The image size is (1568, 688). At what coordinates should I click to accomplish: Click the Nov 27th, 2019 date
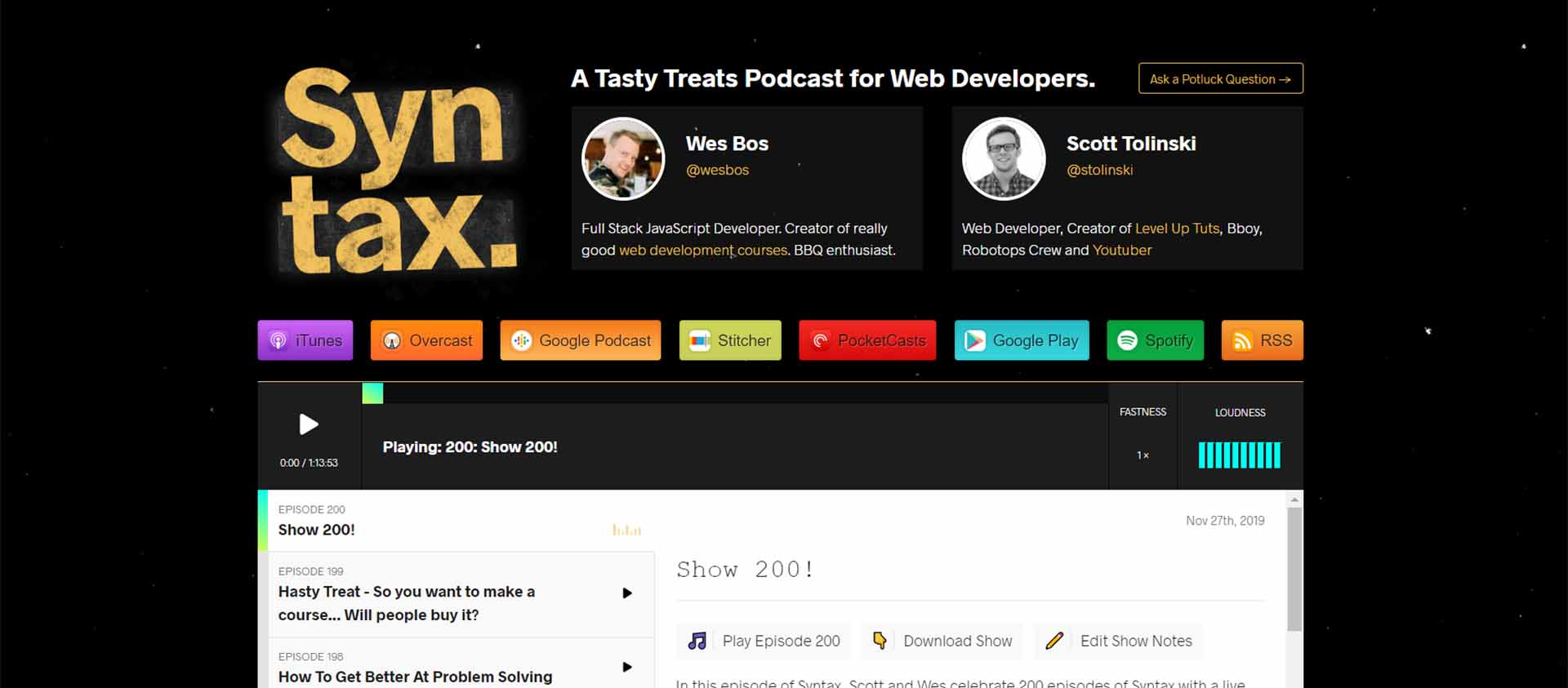(x=1225, y=521)
